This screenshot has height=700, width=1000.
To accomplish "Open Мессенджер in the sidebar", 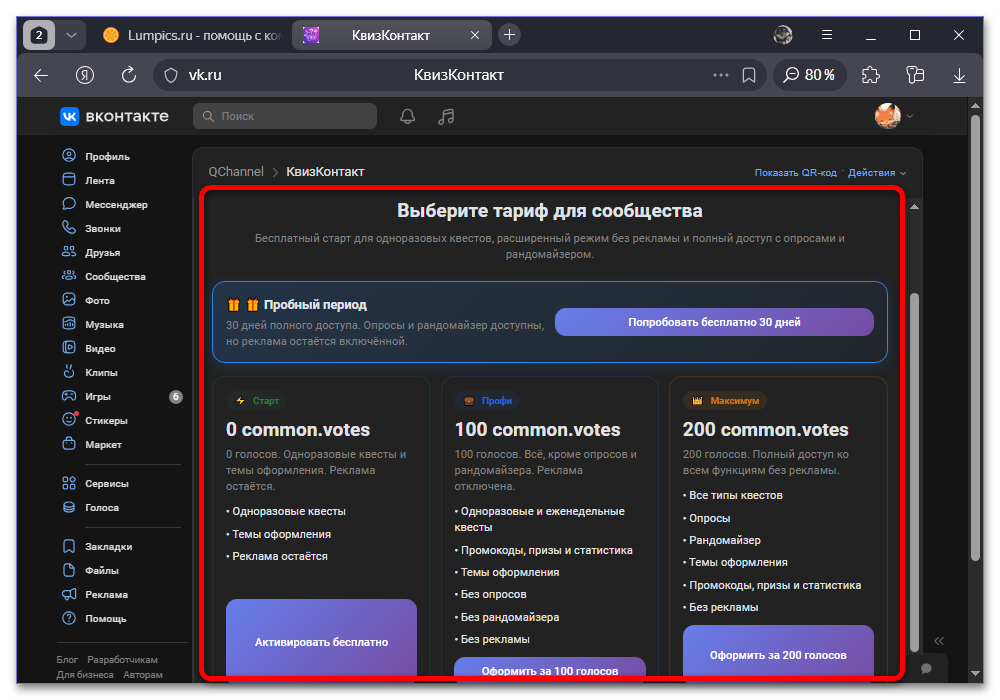I will (x=116, y=205).
